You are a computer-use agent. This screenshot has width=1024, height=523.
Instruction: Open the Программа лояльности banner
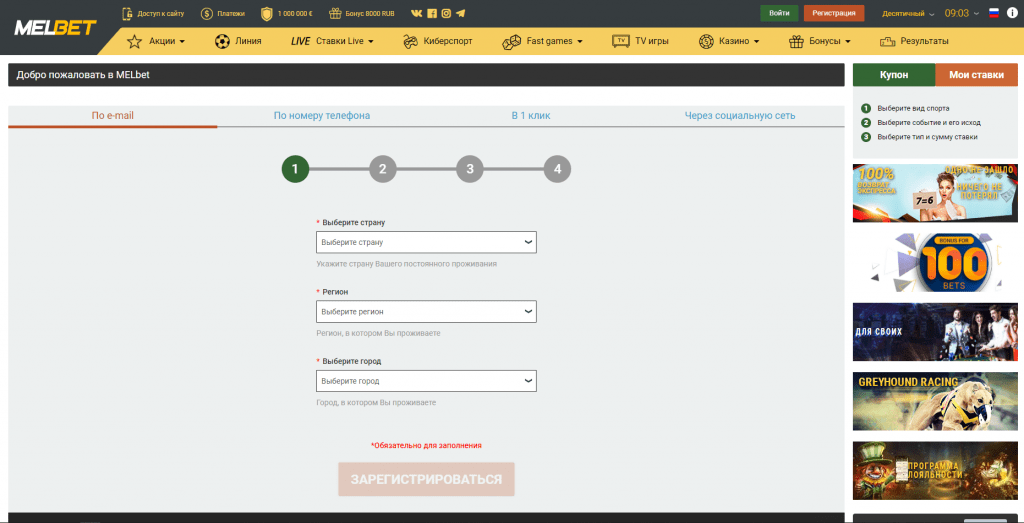pyautogui.click(x=935, y=471)
